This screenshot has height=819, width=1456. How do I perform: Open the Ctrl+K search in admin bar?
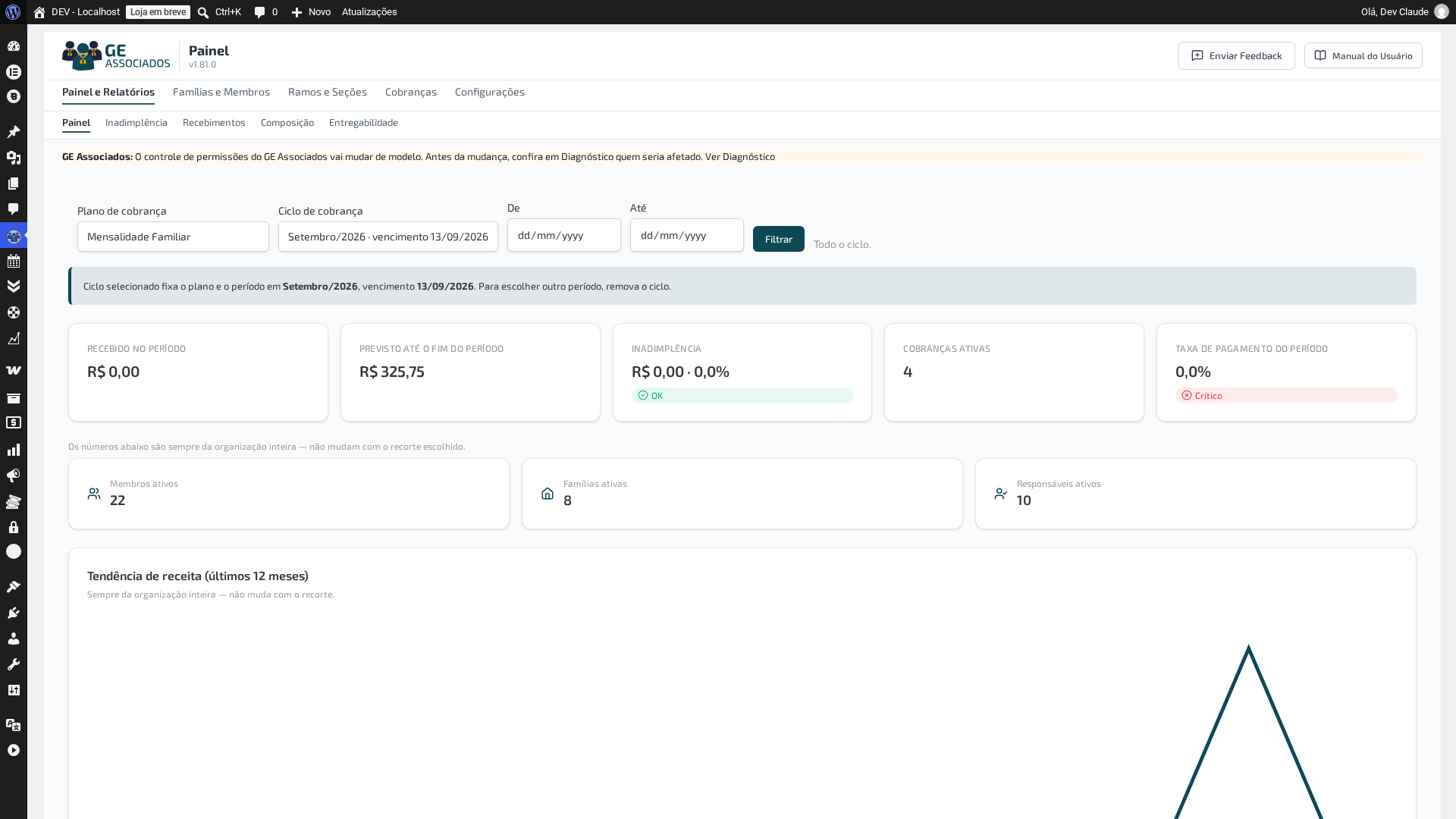coord(220,12)
